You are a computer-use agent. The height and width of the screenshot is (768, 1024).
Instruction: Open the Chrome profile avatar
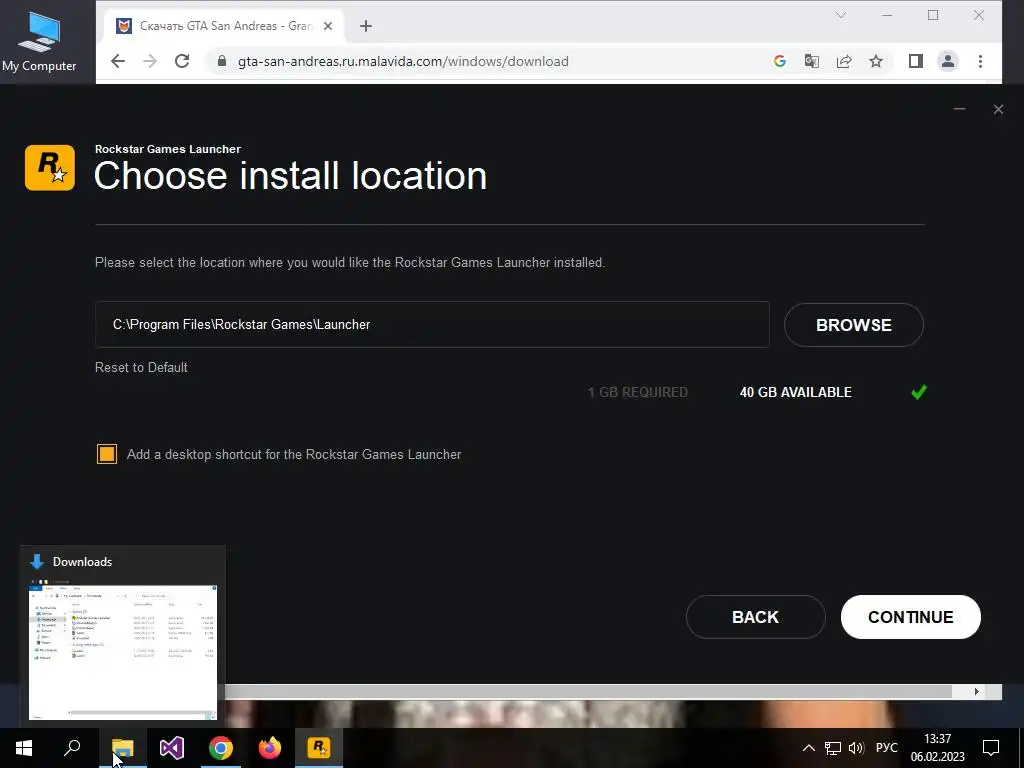point(948,61)
